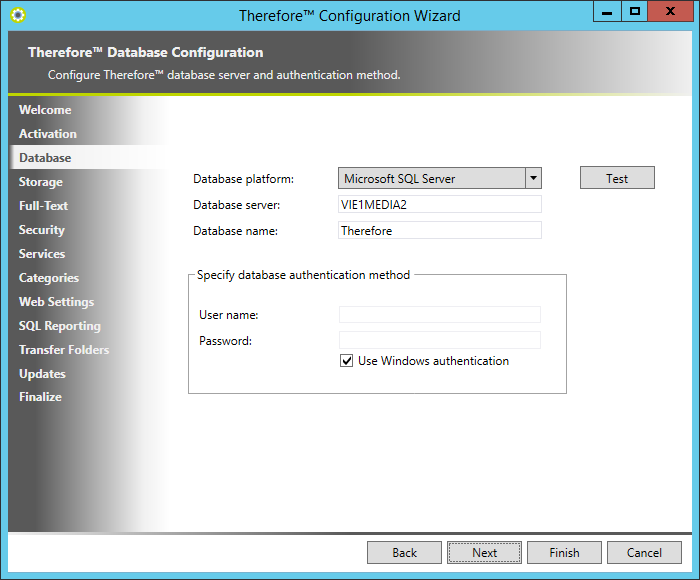700x580 pixels.
Task: Maximize the Configuration Wizard window
Action: tap(634, 11)
